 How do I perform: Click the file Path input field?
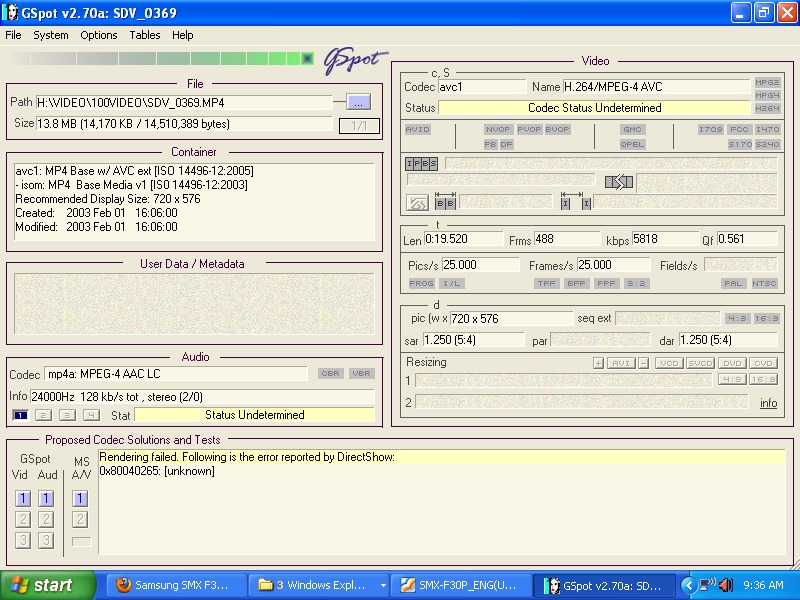(x=184, y=102)
